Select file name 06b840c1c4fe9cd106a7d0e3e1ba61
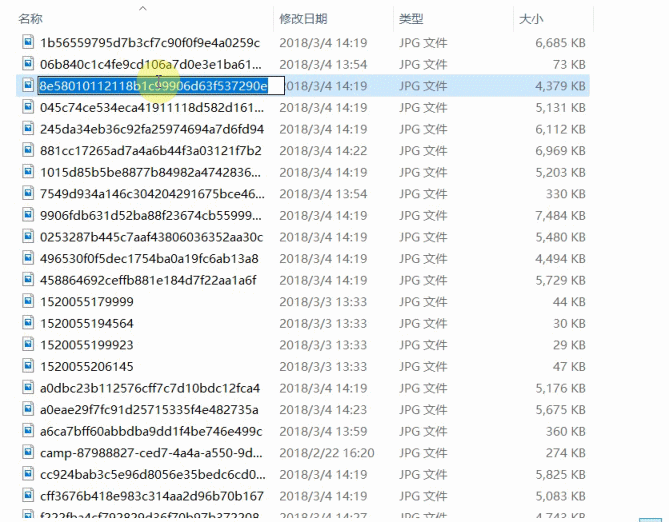 point(151,64)
